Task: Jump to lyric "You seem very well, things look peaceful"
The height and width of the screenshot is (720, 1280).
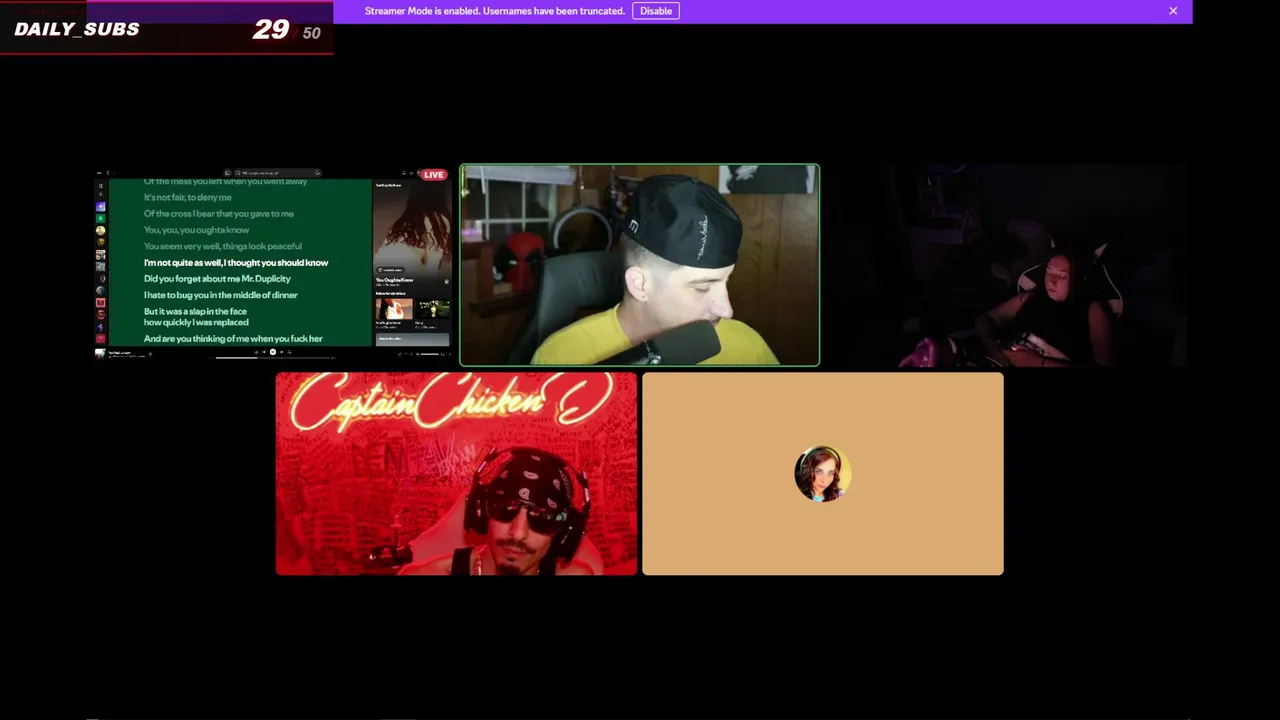Action: click(x=222, y=246)
